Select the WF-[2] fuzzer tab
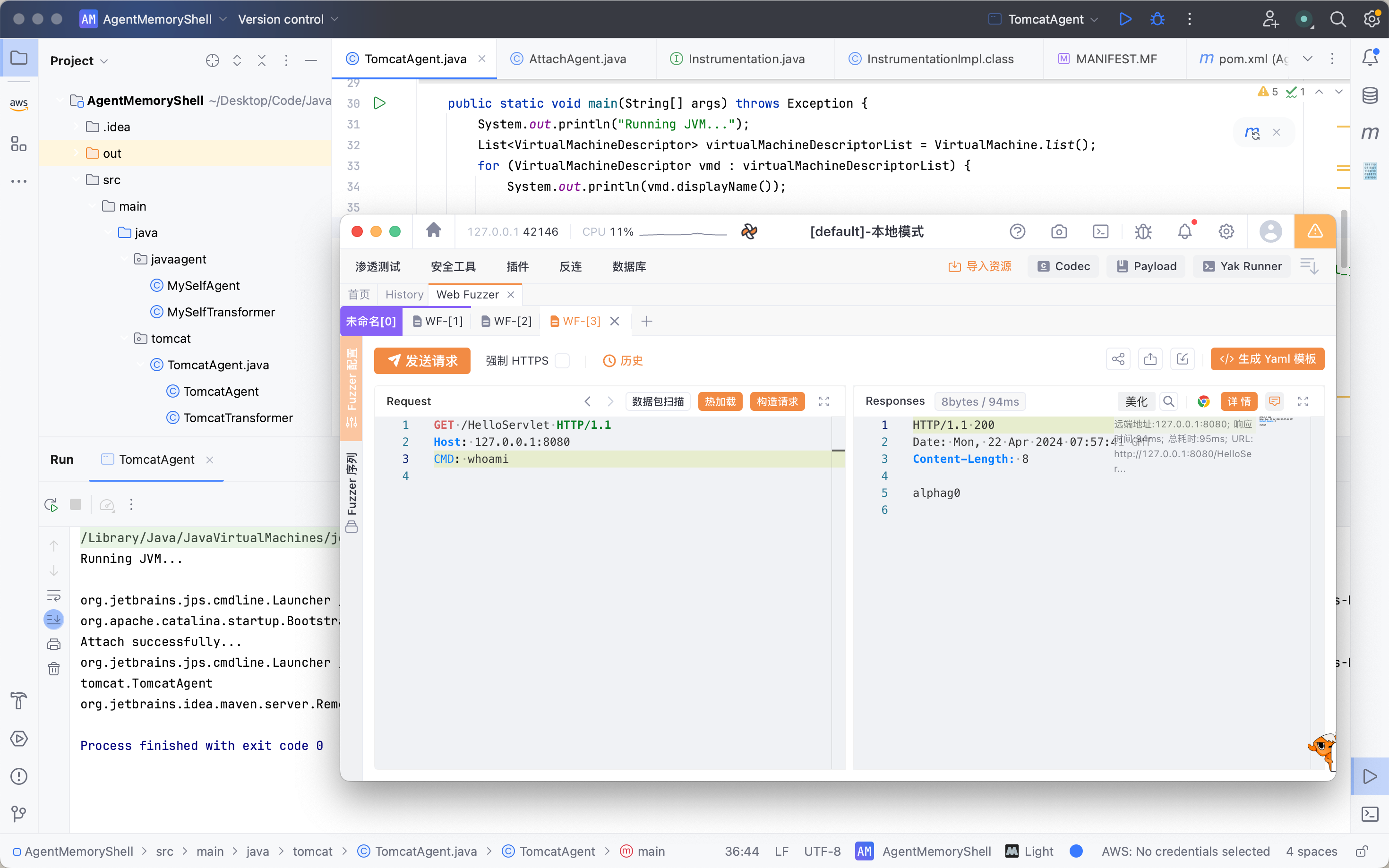This screenshot has width=1389, height=868. [x=506, y=321]
